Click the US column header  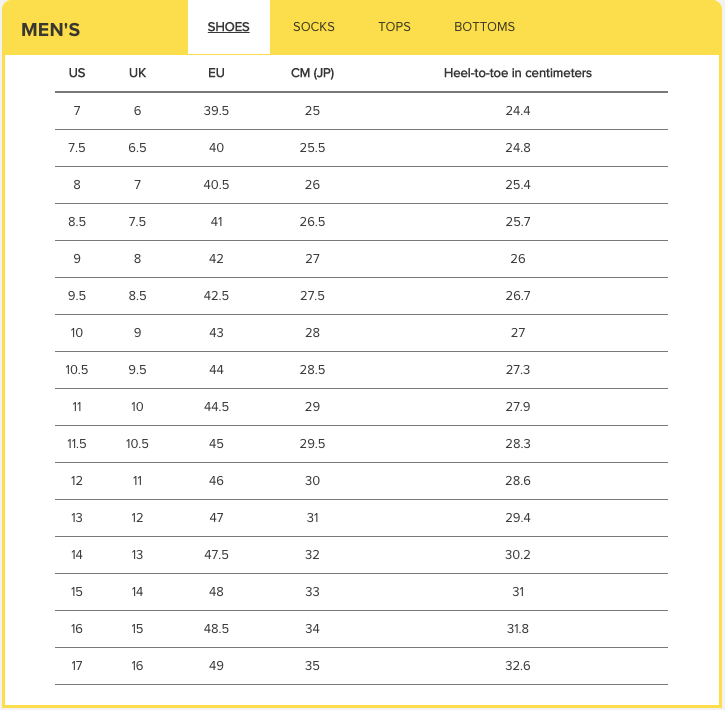(x=77, y=73)
